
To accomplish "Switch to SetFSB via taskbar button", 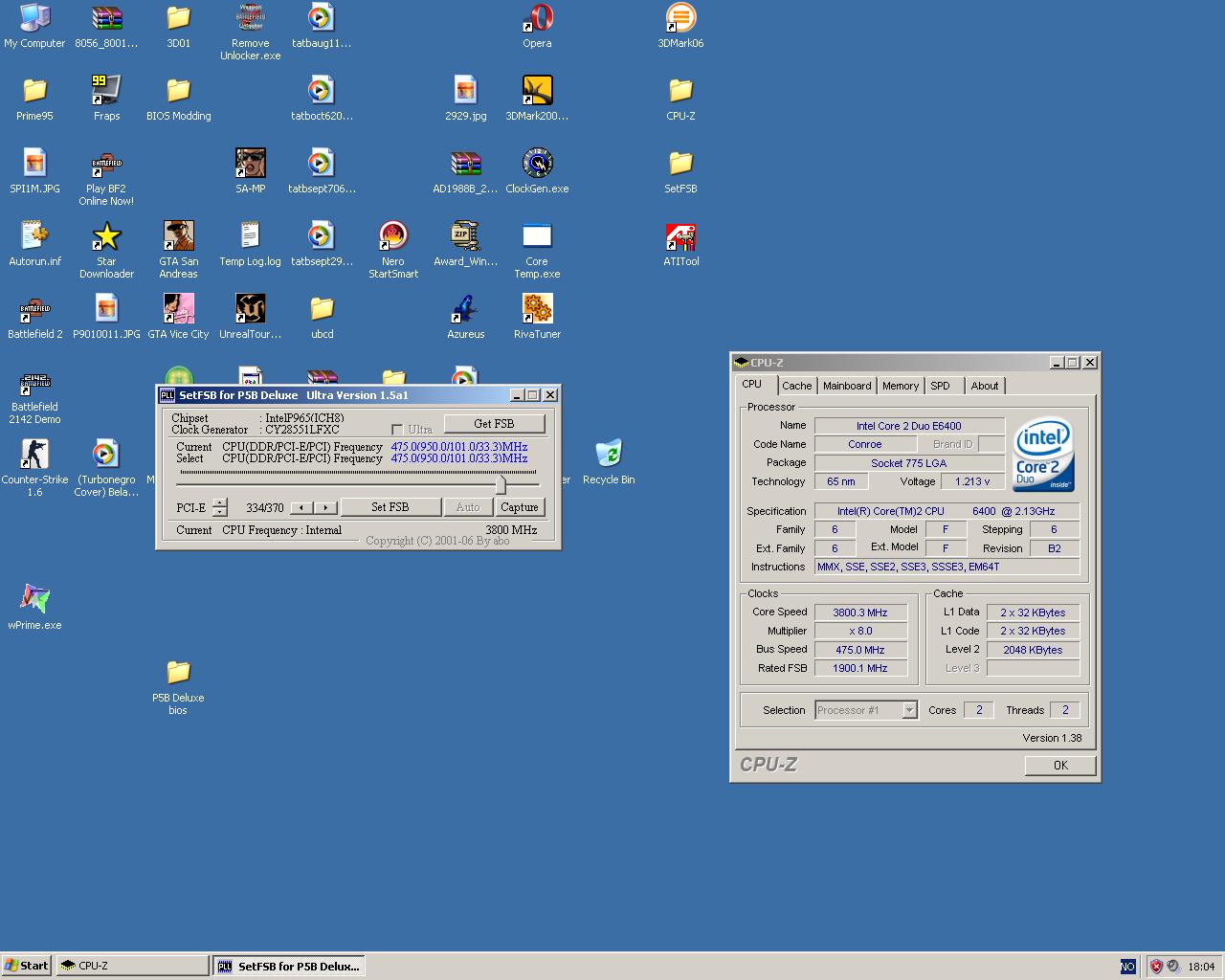I will (288, 966).
